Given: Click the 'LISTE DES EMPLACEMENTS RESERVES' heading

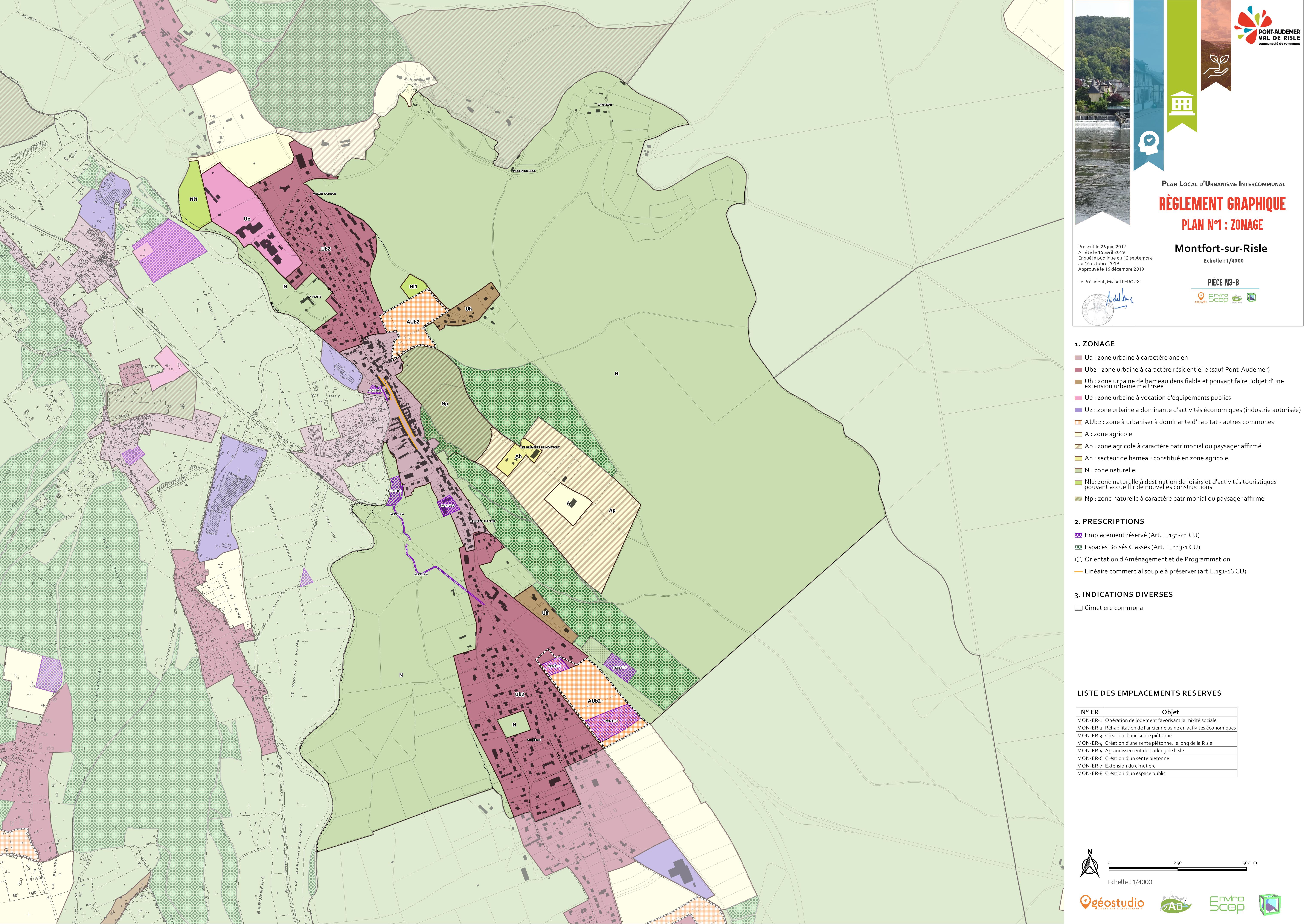Looking at the screenshot, I should (x=1149, y=693).
